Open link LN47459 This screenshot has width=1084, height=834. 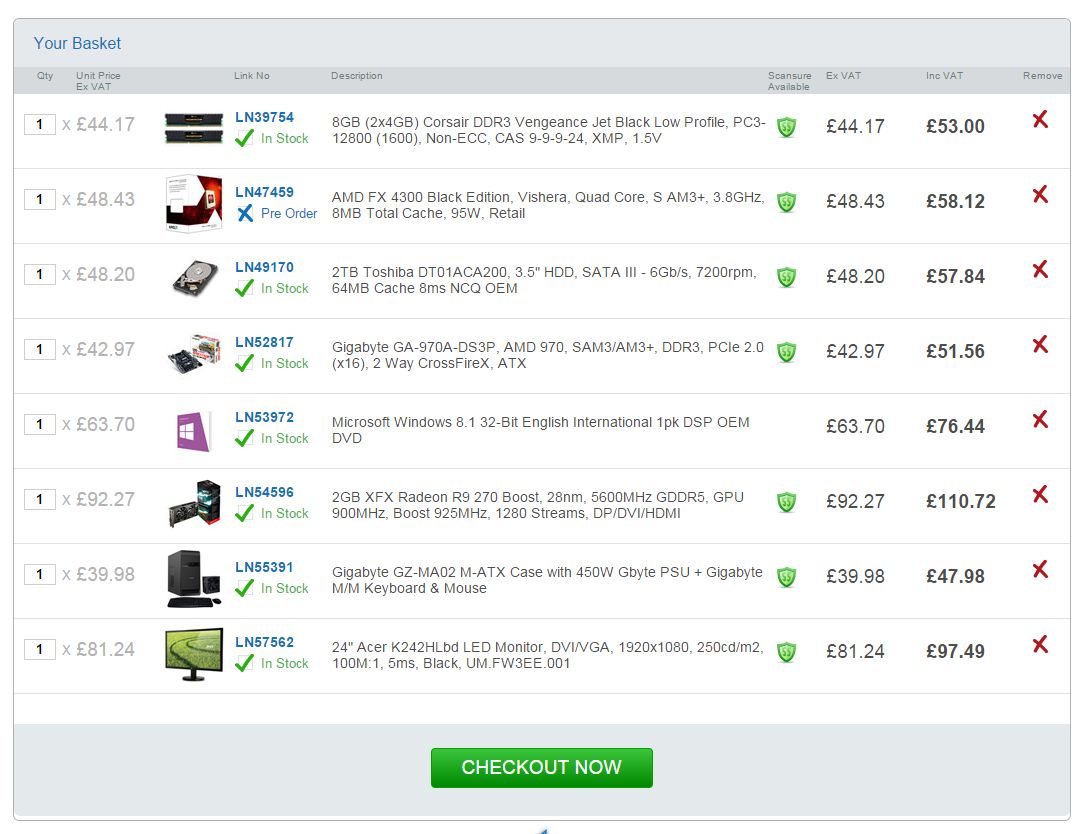264,192
